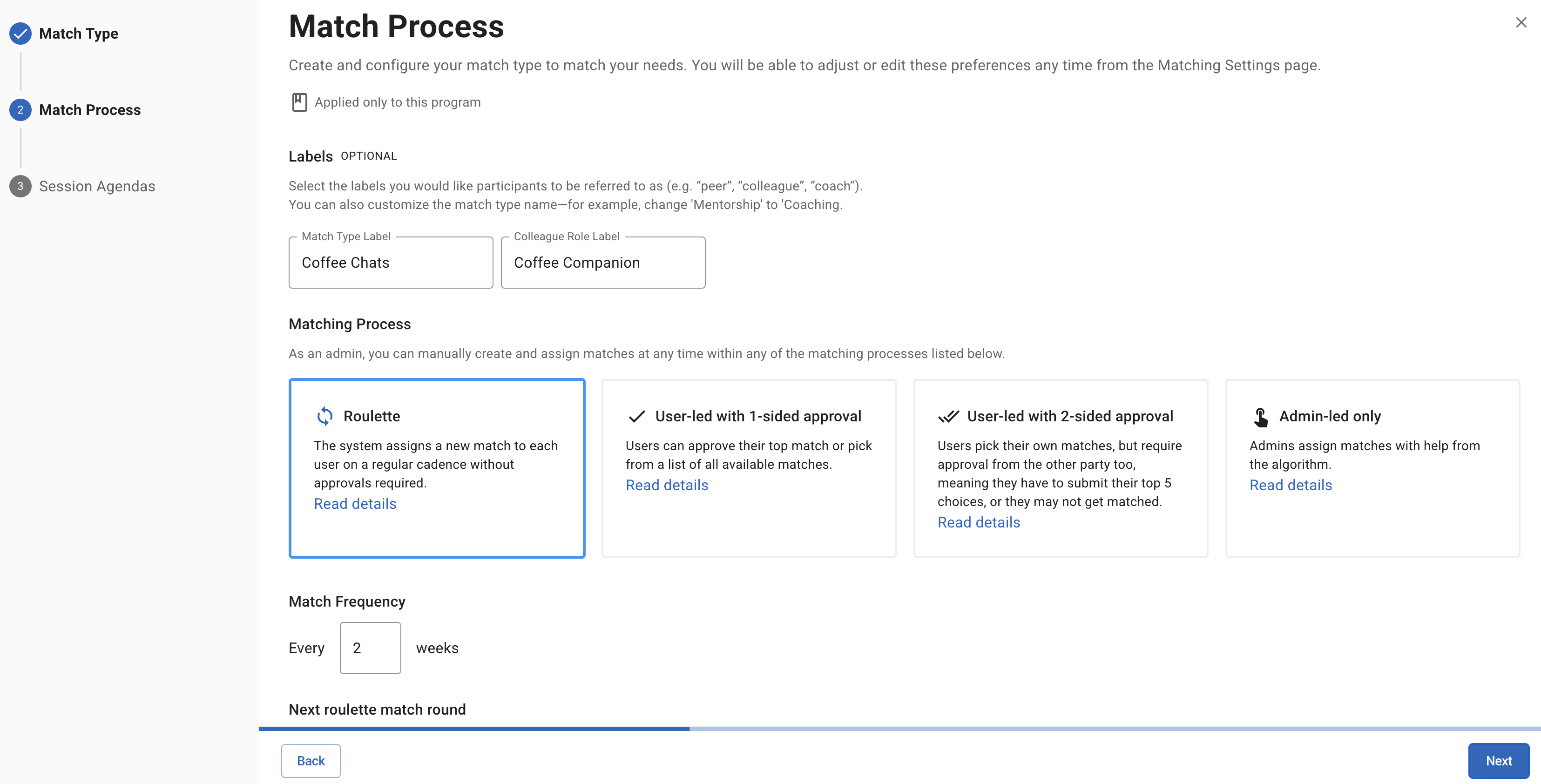Click the match frequency weeks number field
Image resolution: width=1541 pixels, height=784 pixels.
(x=370, y=648)
